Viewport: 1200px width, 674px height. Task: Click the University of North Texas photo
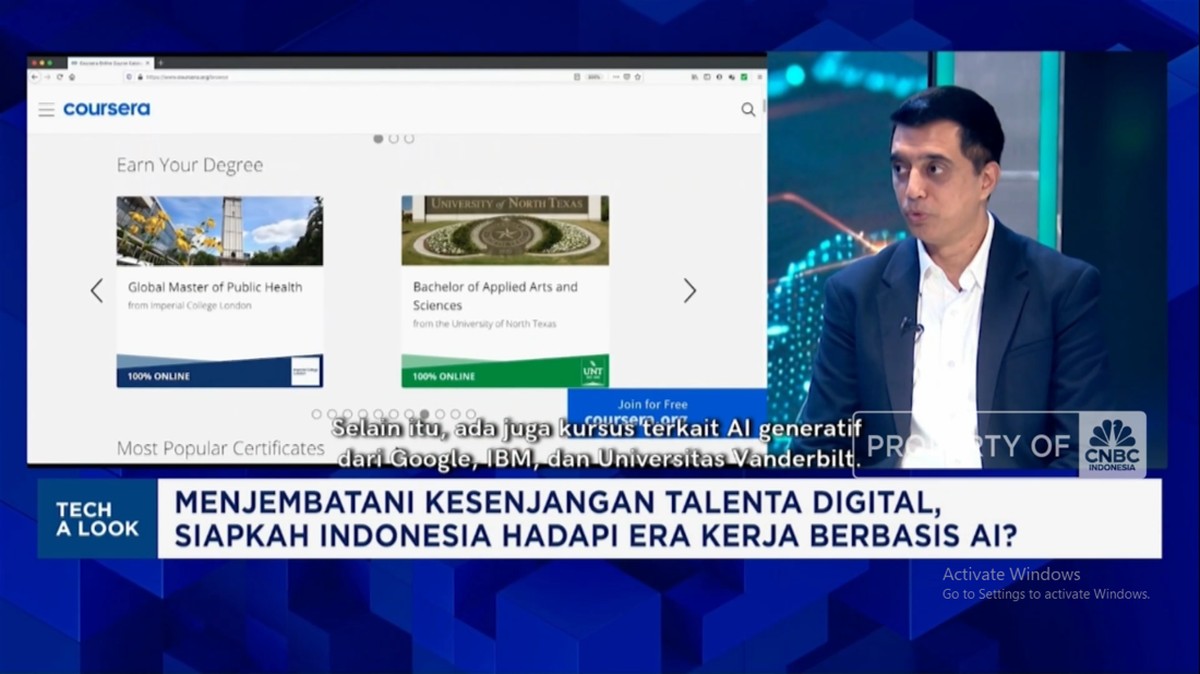pos(505,231)
